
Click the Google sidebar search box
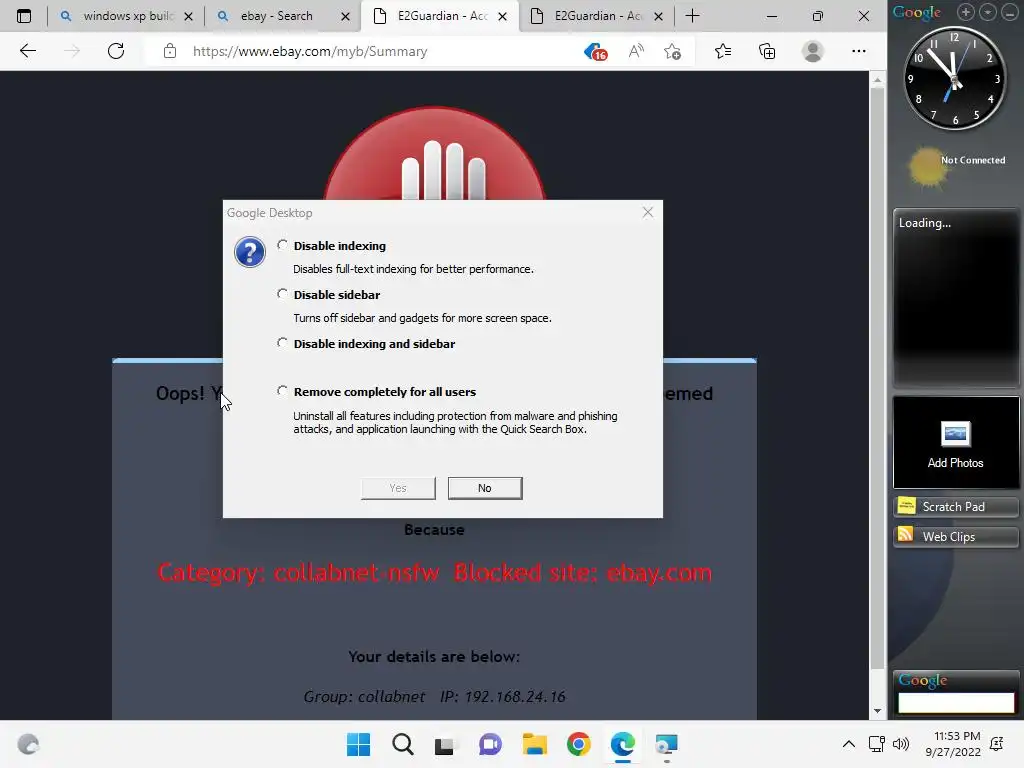[955, 702]
